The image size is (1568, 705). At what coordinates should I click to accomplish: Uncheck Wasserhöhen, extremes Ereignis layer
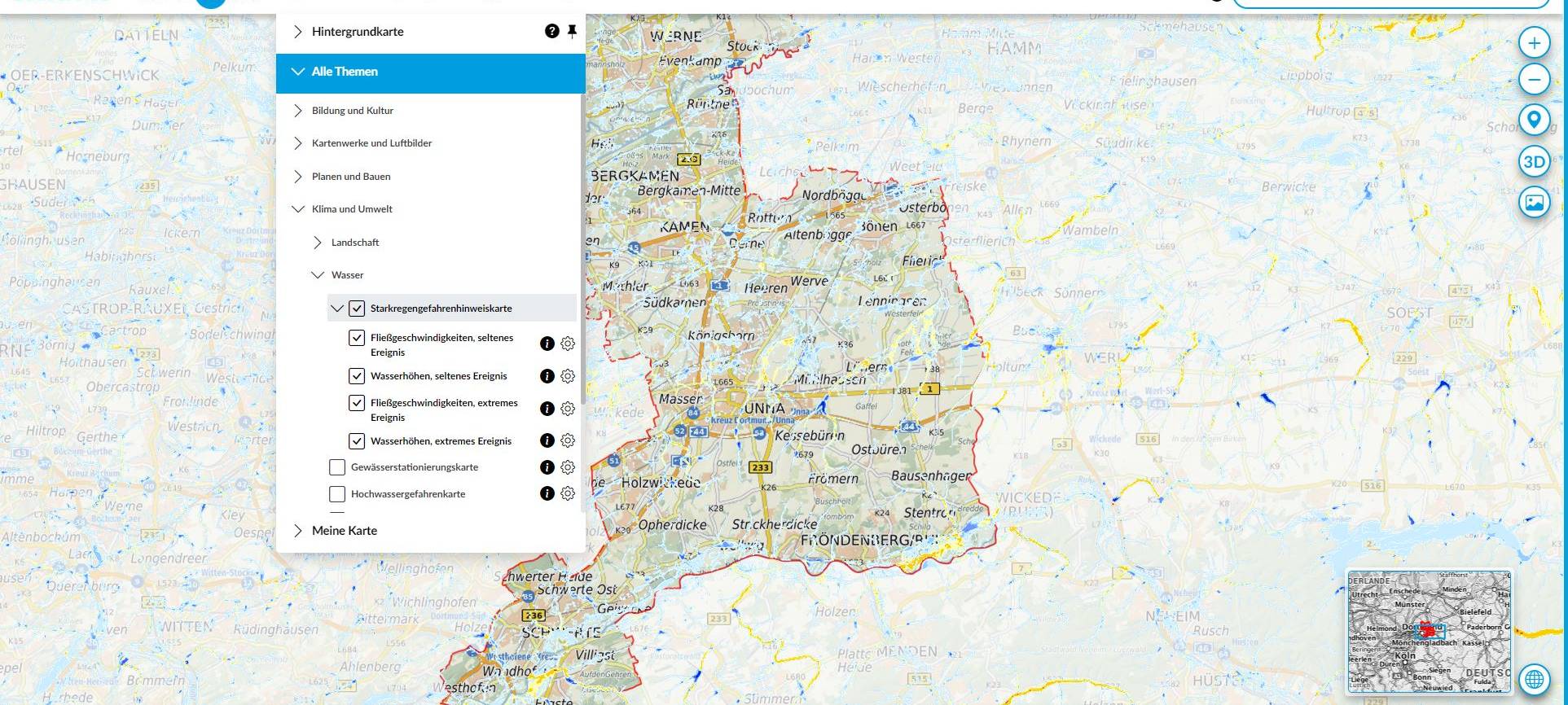[x=357, y=441]
